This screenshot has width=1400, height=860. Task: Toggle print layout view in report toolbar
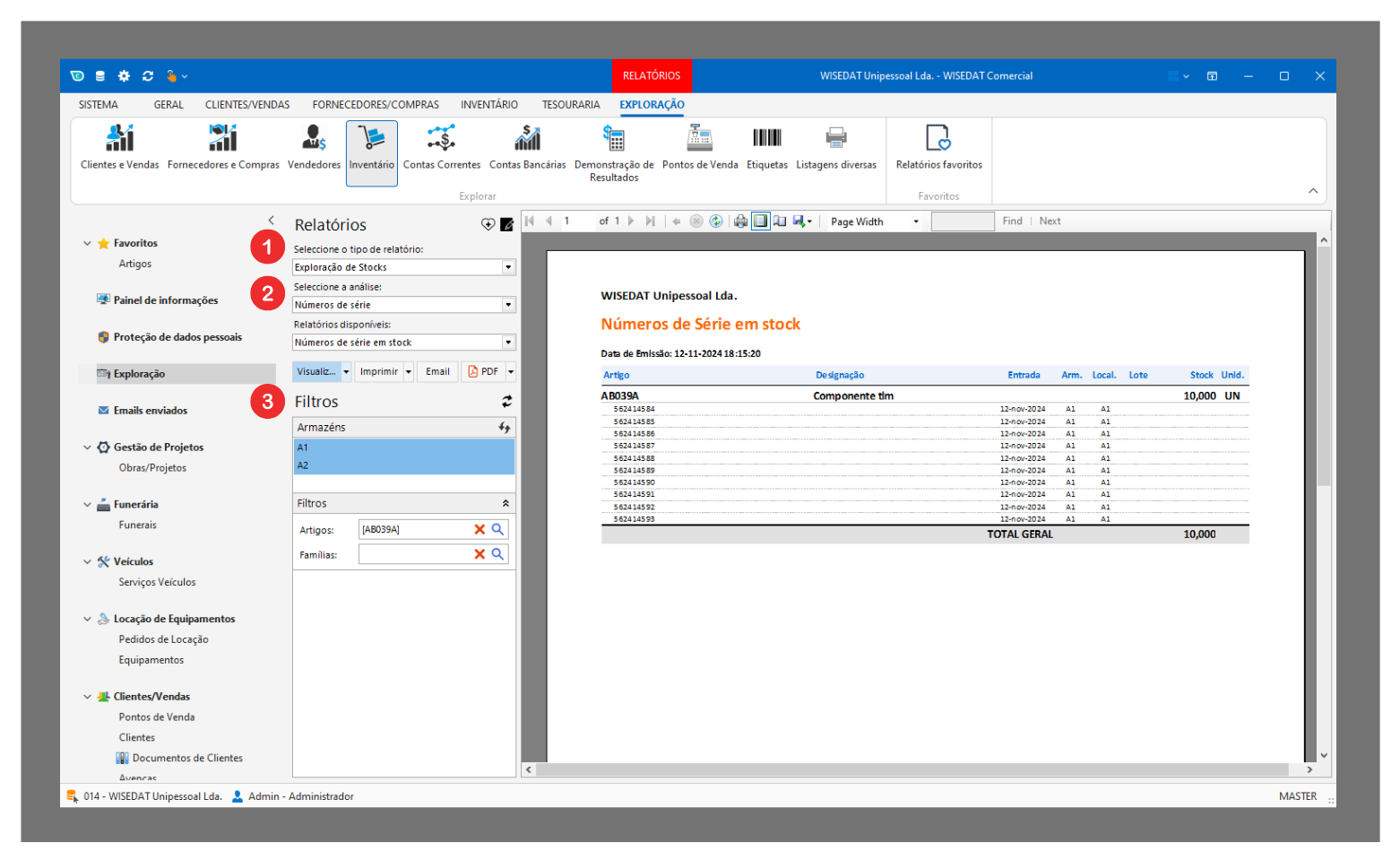(x=760, y=222)
